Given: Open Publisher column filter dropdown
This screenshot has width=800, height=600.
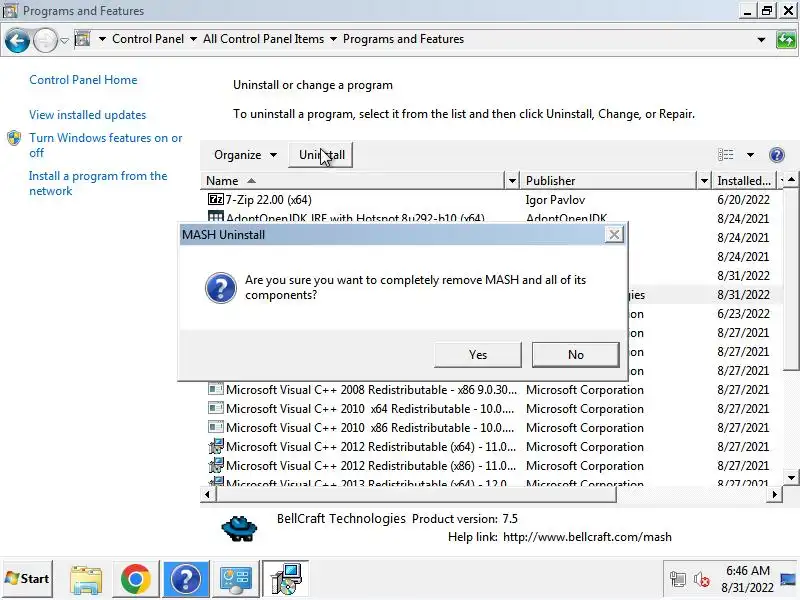Looking at the screenshot, I should pos(704,181).
